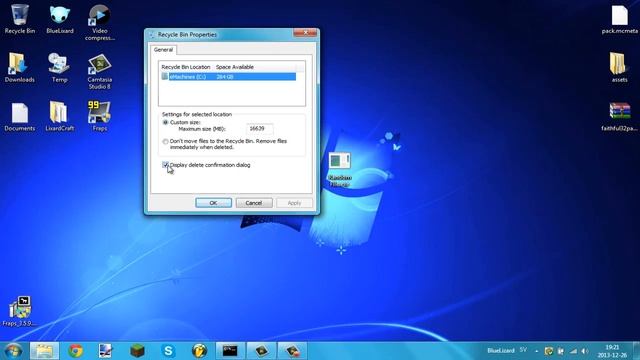Image resolution: width=640 pixels, height=360 pixels.
Task: Select eMachines (C:) location row
Action: 228,77
